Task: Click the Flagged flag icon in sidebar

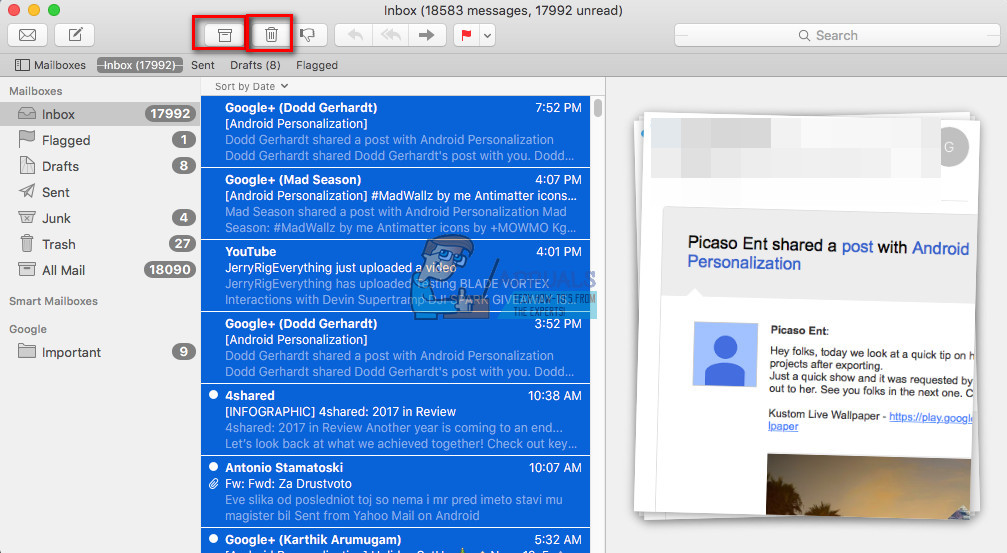Action: (x=26, y=139)
